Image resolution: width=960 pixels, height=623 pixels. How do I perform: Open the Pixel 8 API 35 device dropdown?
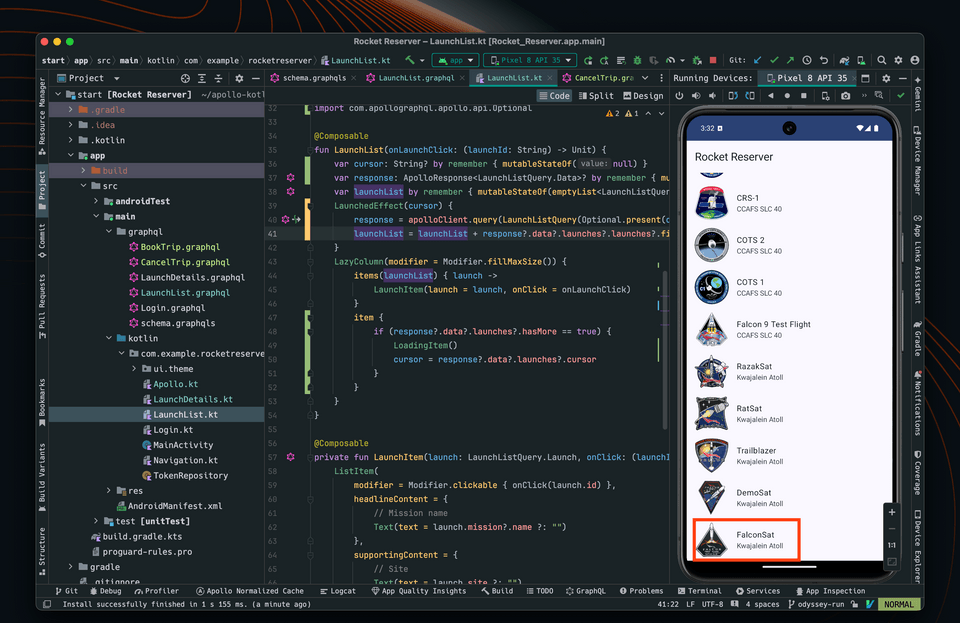coord(530,60)
